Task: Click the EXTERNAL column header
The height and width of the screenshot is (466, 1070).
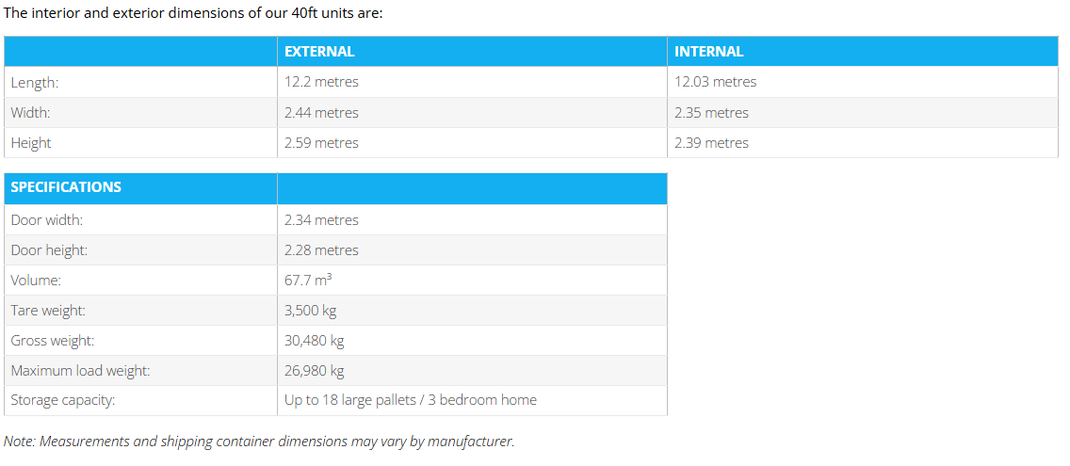Action: pyautogui.click(x=319, y=51)
